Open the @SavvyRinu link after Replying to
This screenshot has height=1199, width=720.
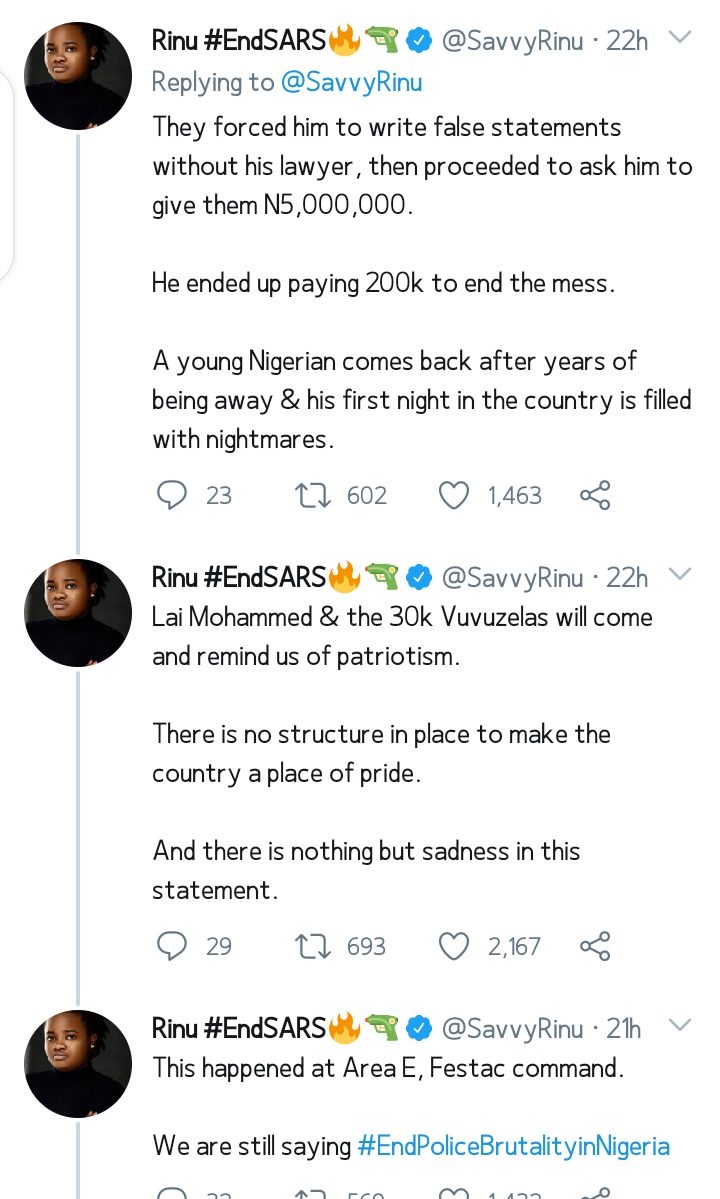352,82
